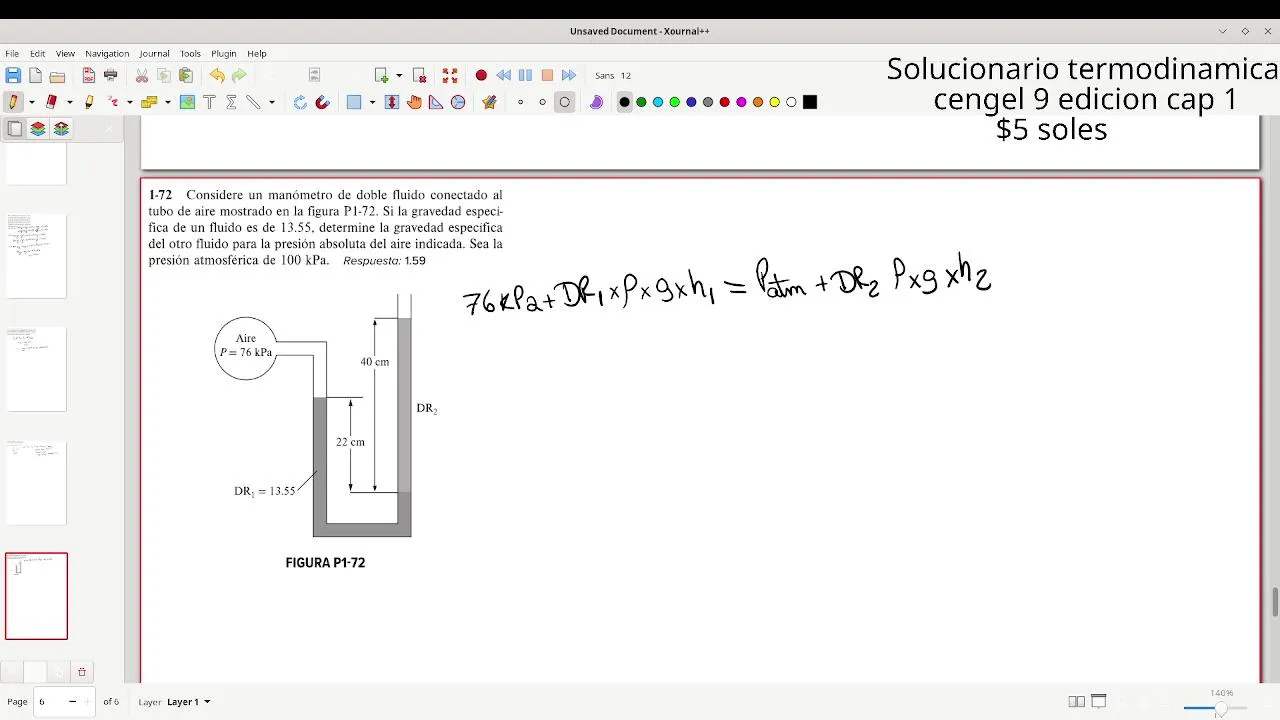
Task: Select the rectangle selection tool
Action: [354, 102]
